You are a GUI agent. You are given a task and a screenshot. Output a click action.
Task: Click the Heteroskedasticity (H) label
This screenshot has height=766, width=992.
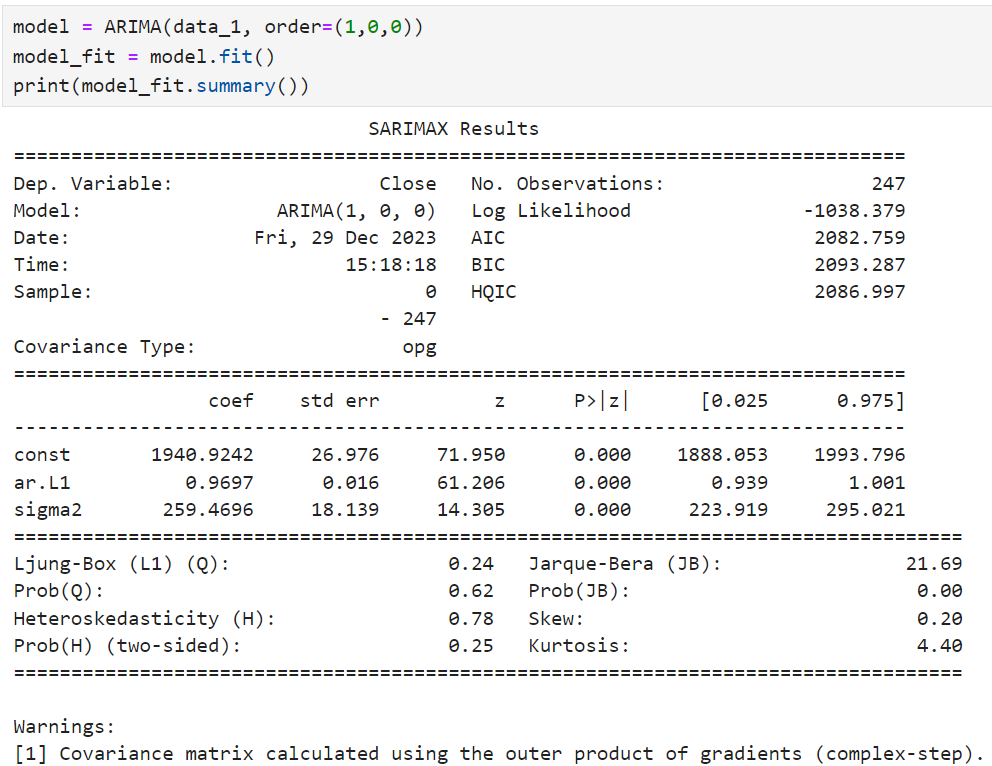coord(145,619)
